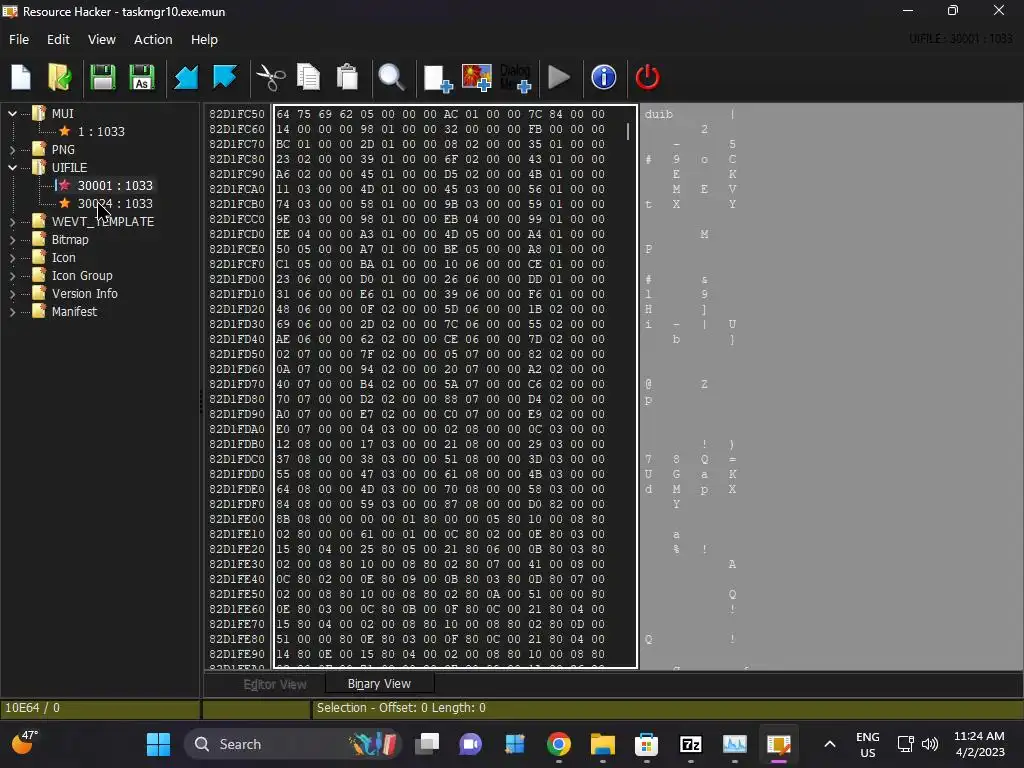Click the status text '10E64 / 0'
The image size is (1024, 768).
pyautogui.click(x=32, y=708)
